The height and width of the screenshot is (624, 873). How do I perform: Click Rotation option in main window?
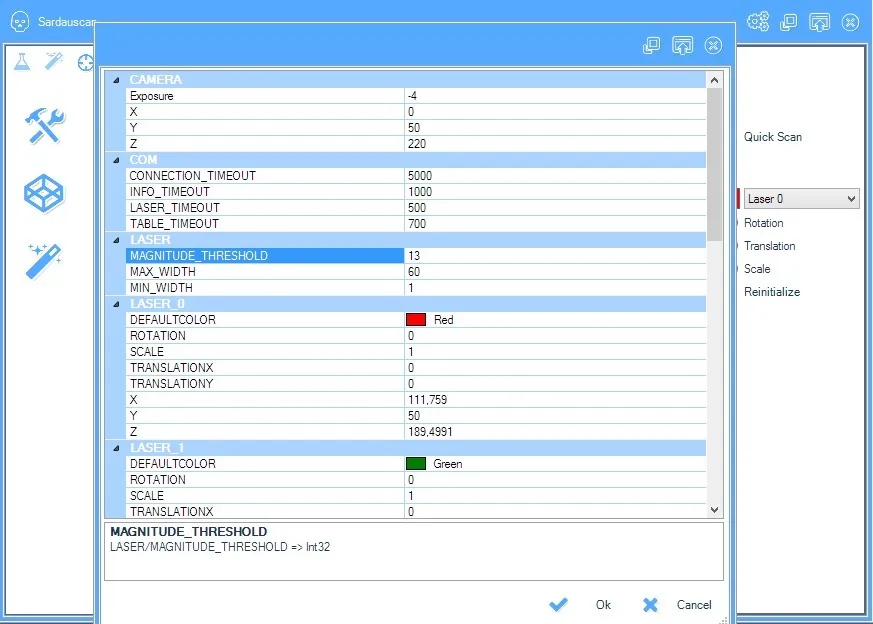(763, 223)
